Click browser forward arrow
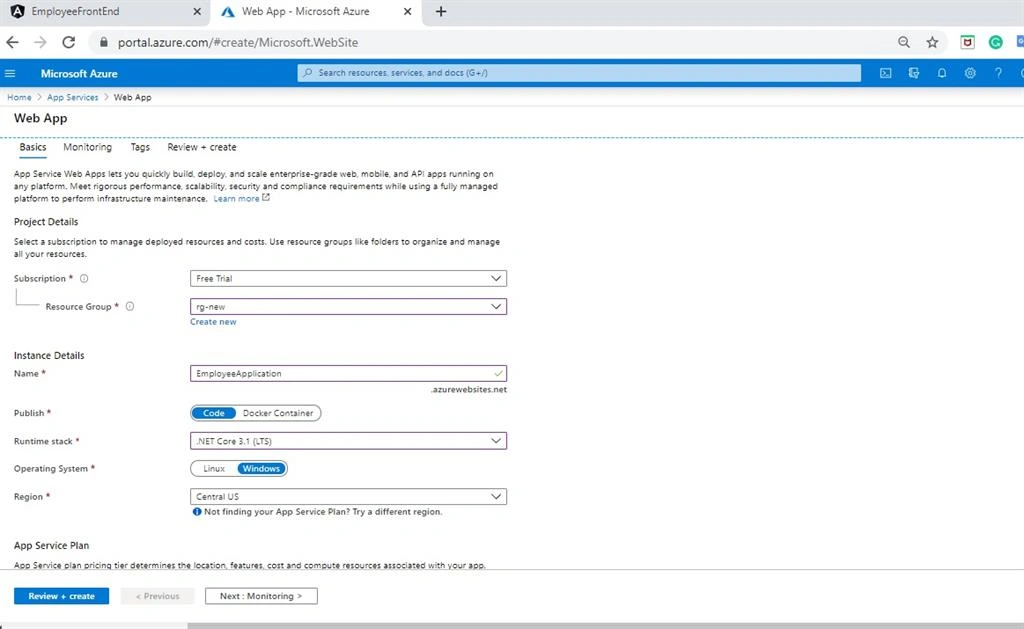This screenshot has width=1024, height=629. (x=40, y=42)
